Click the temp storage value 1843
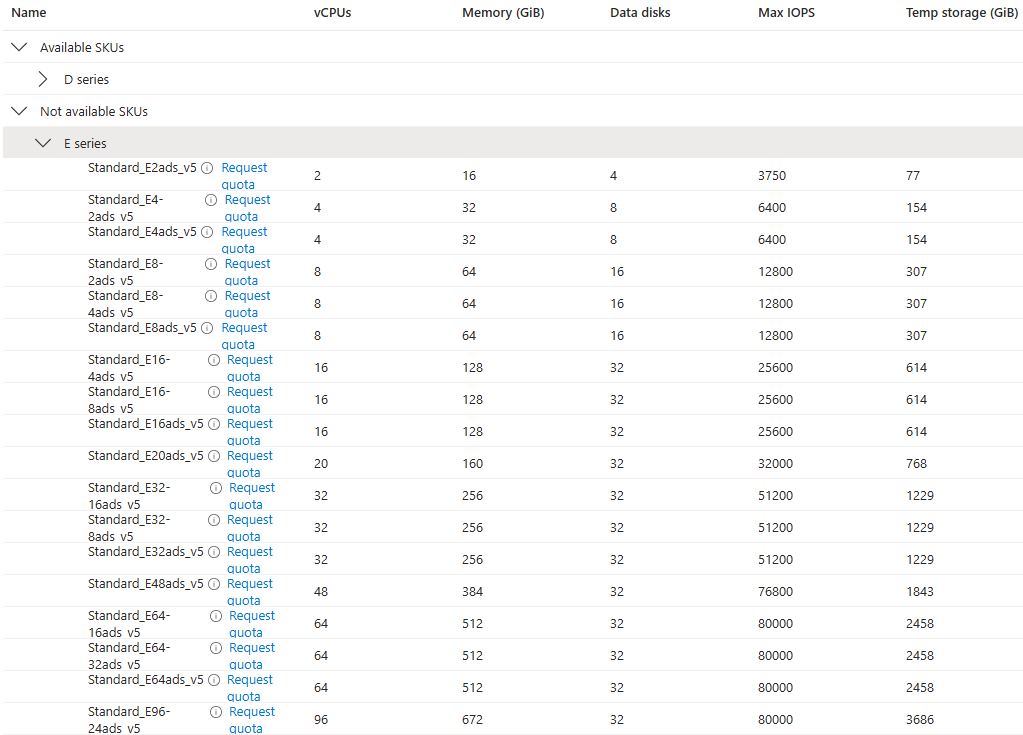The image size is (1023, 735). (920, 592)
